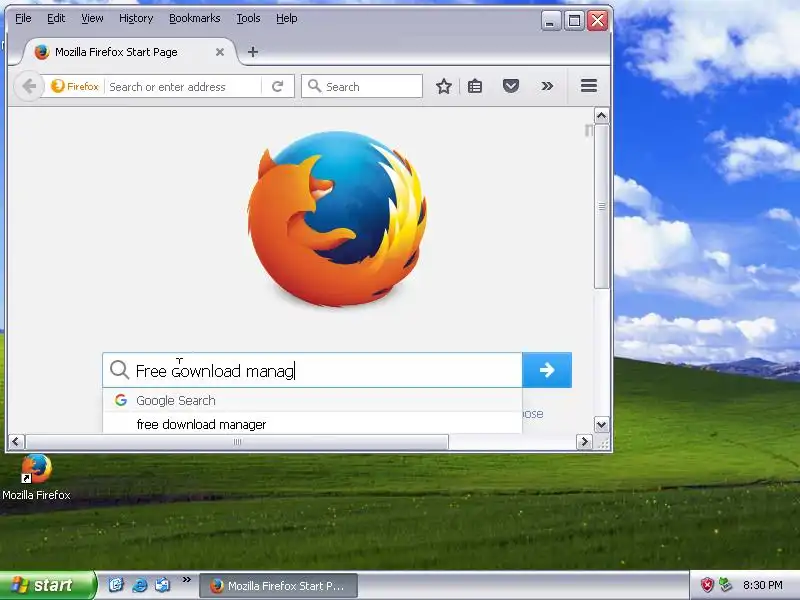Select the Mozilla Firefox Start Page tab
800x600 pixels.
130,52
